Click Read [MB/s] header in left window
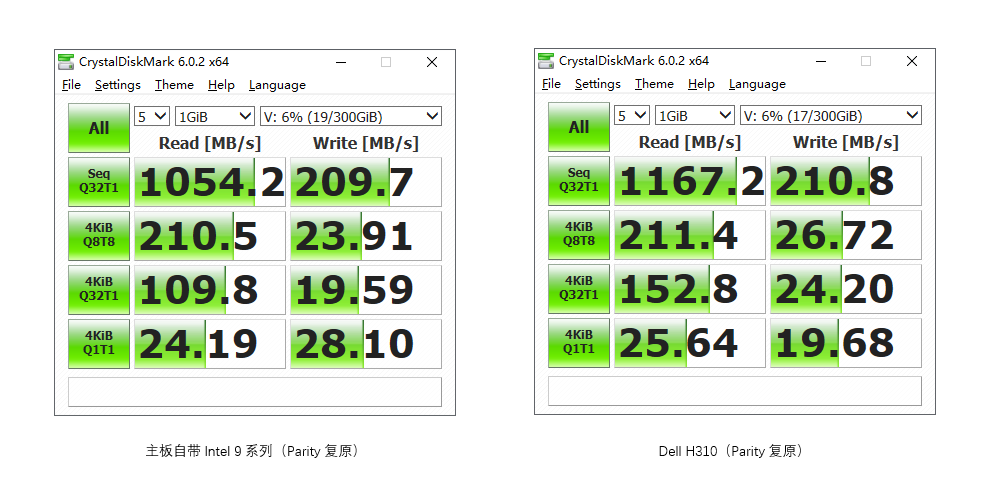 210,143
